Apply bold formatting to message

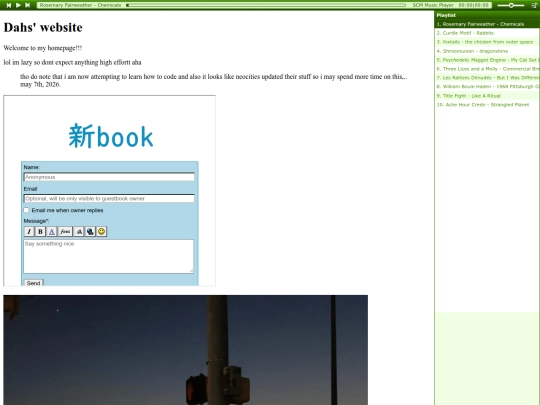pos(40,231)
